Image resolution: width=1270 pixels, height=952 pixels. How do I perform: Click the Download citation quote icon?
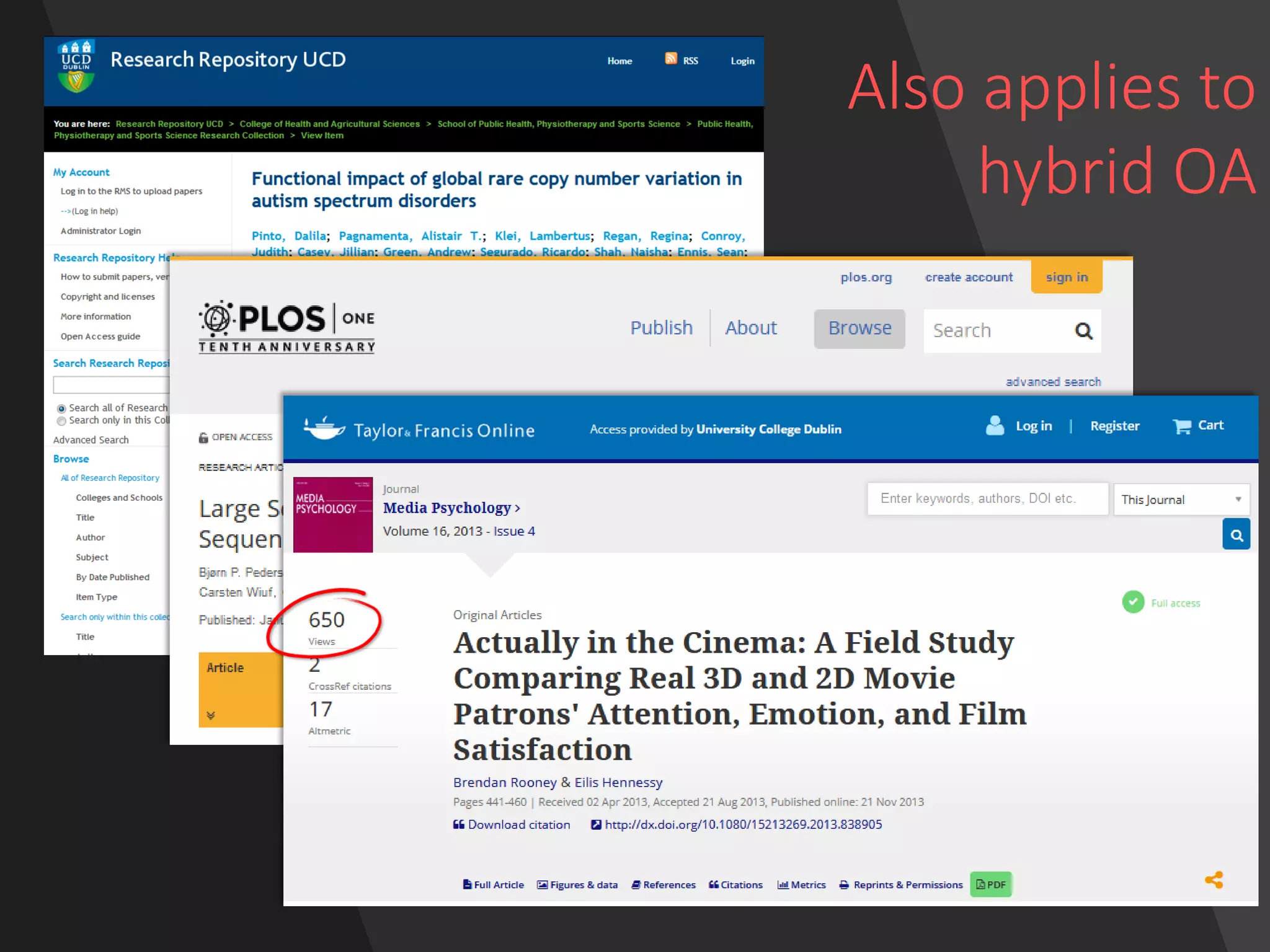point(458,824)
